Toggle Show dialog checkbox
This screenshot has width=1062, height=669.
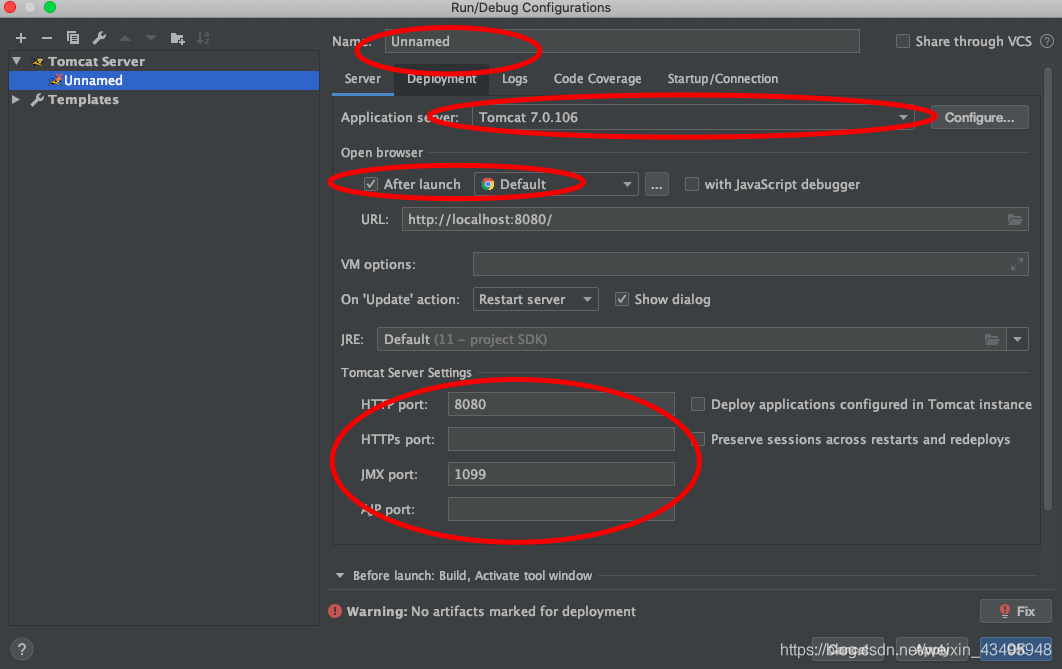(622, 299)
